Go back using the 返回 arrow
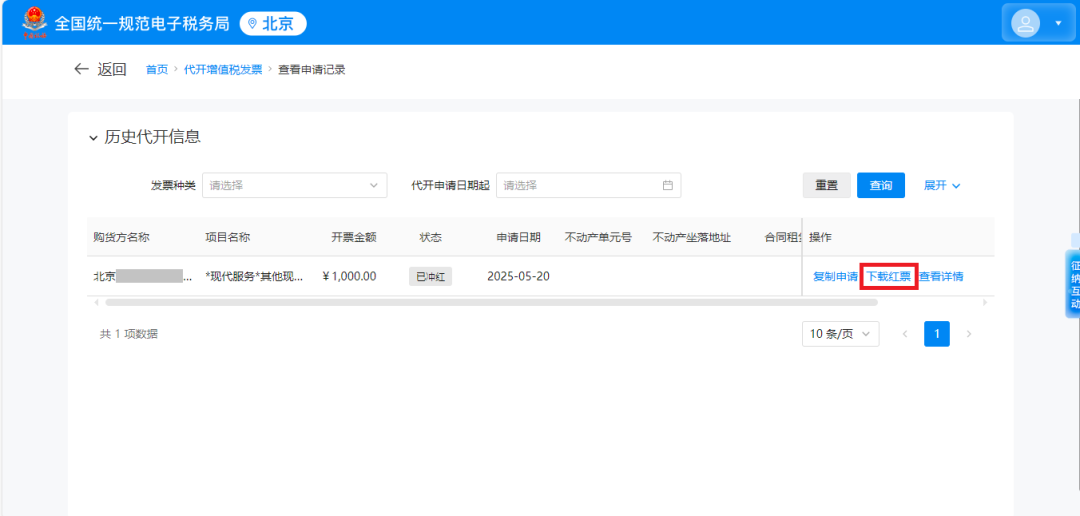 100,69
